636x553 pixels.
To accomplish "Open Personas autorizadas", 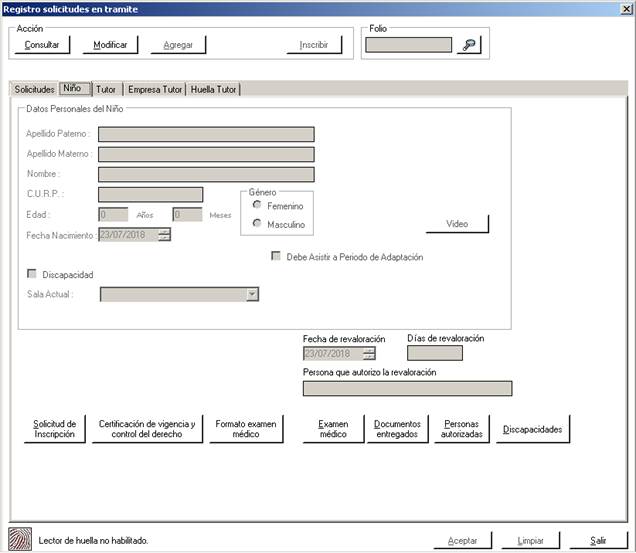I will click(462, 429).
